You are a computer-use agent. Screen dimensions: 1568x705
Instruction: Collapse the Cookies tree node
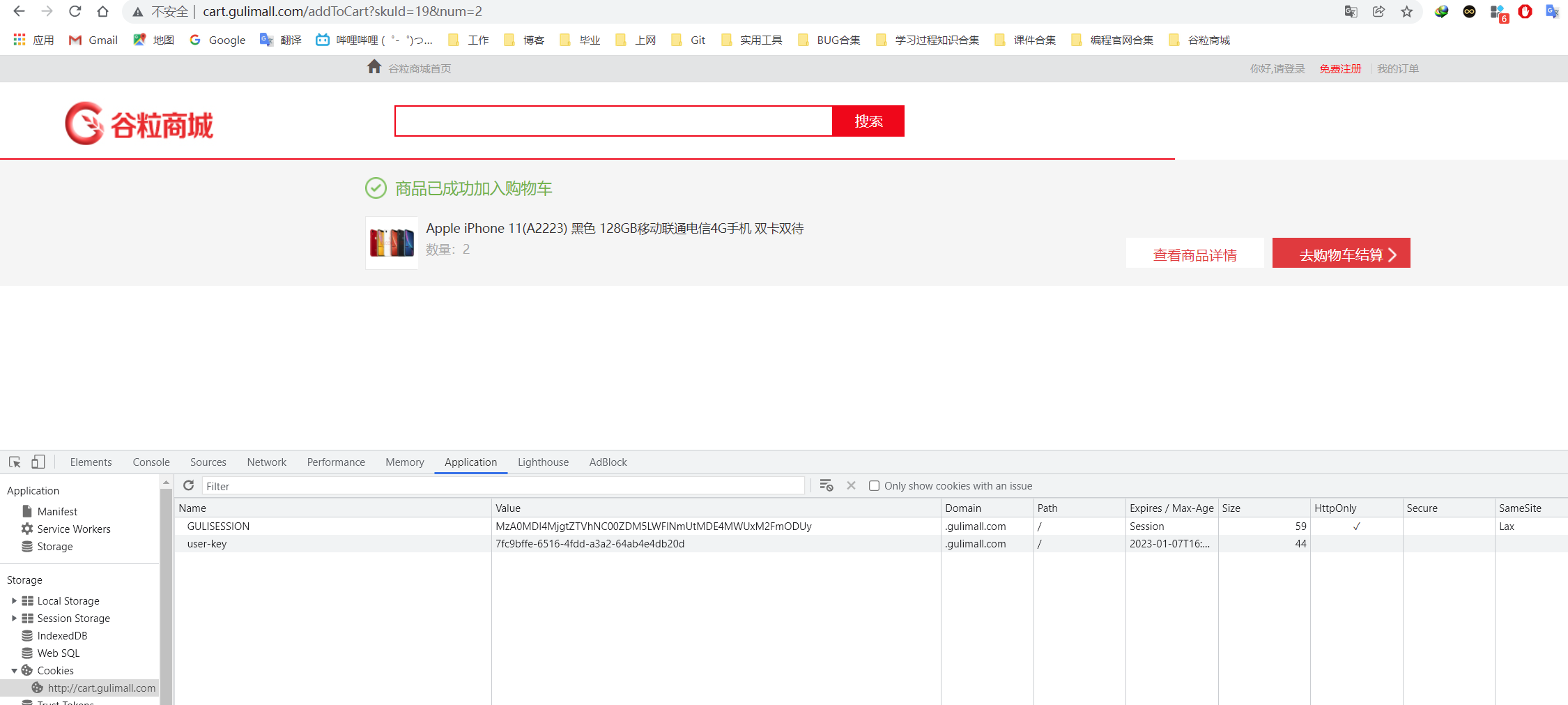tap(14, 670)
